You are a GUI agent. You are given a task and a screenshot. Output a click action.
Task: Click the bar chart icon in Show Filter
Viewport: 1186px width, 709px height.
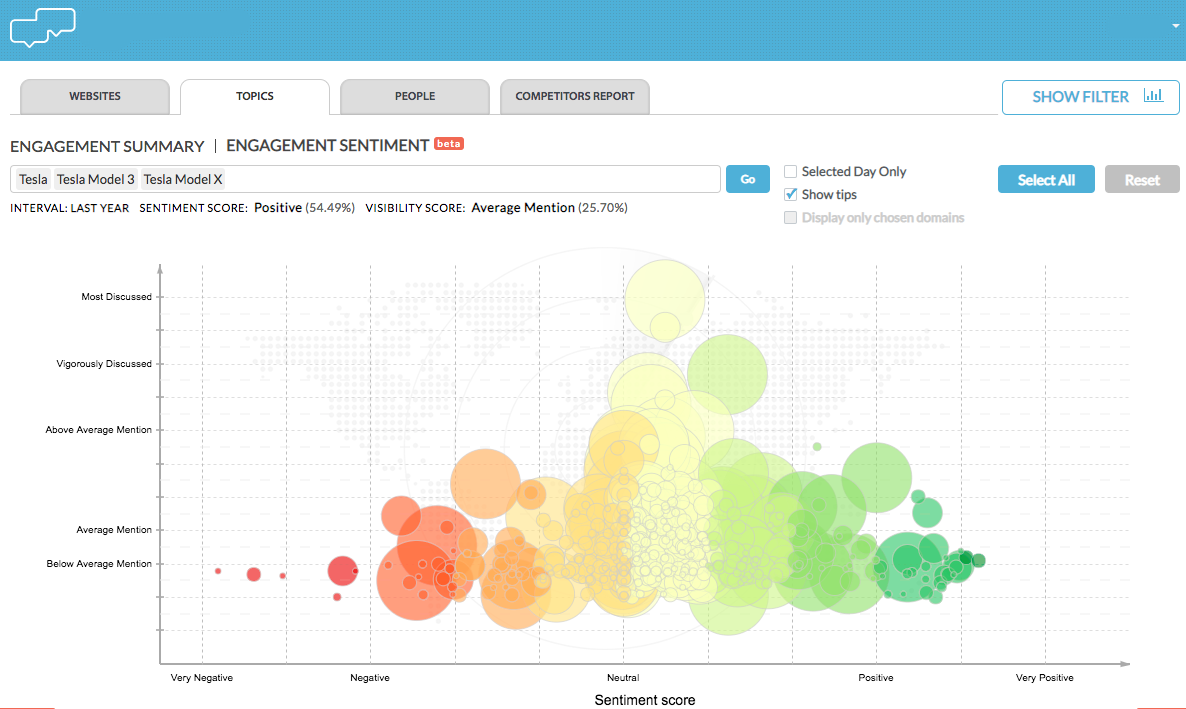pos(1154,96)
